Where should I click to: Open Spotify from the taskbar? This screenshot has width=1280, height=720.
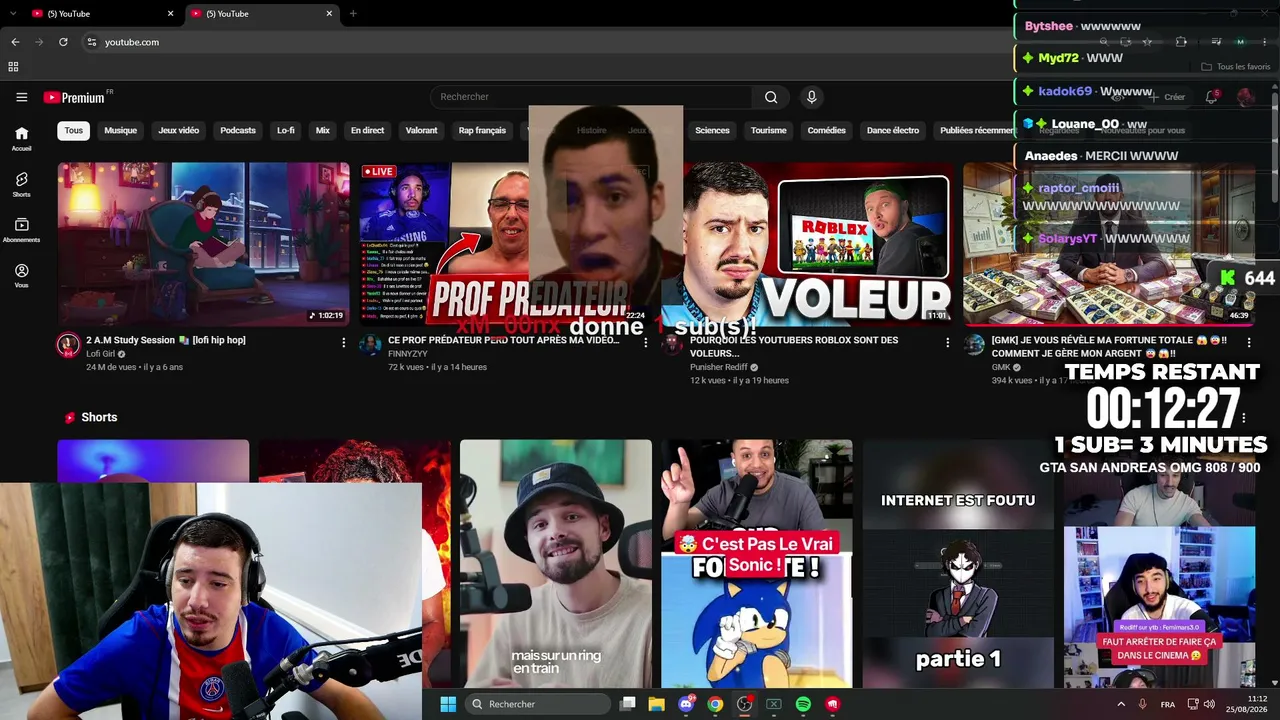(803, 704)
